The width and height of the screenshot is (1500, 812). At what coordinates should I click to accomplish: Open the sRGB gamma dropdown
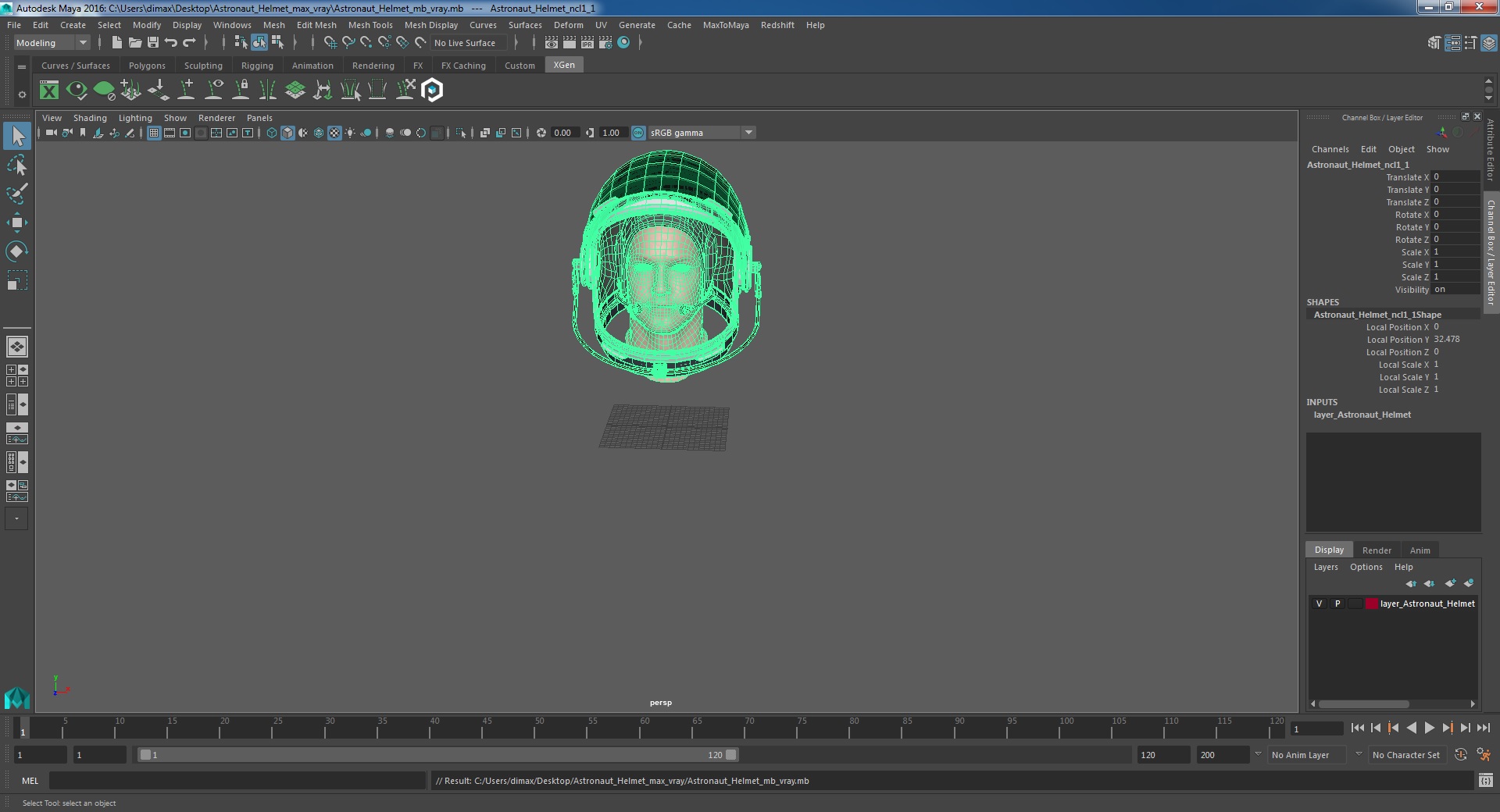[x=702, y=134]
